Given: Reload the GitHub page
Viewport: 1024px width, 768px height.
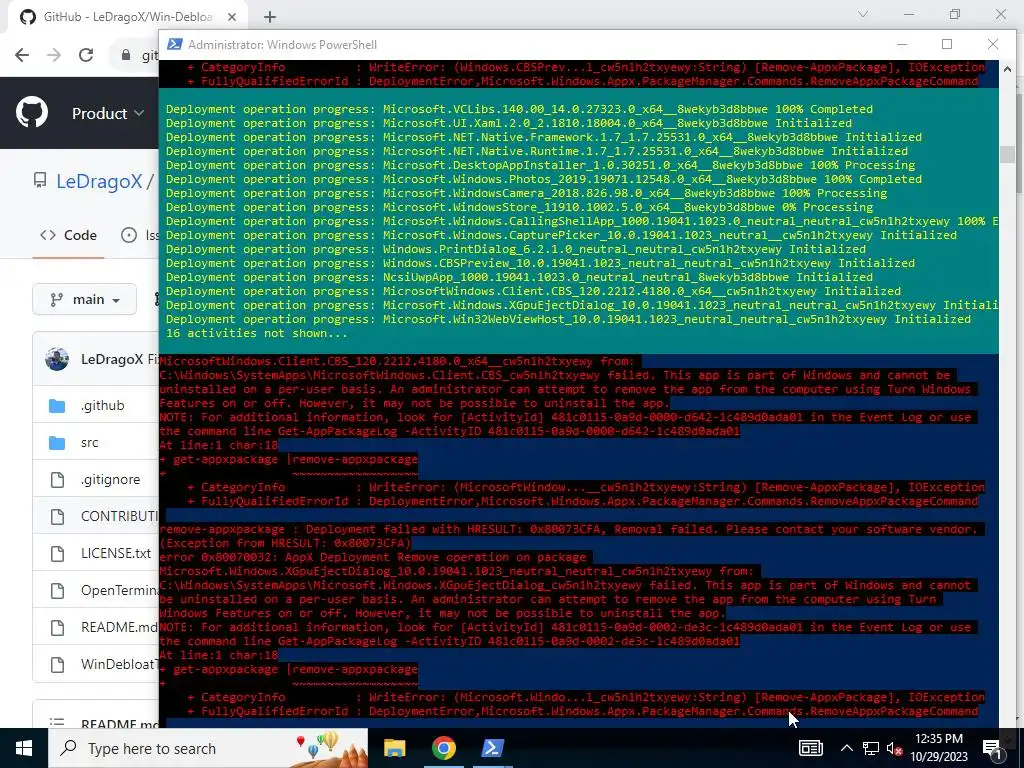Looking at the screenshot, I should click(x=86, y=55).
